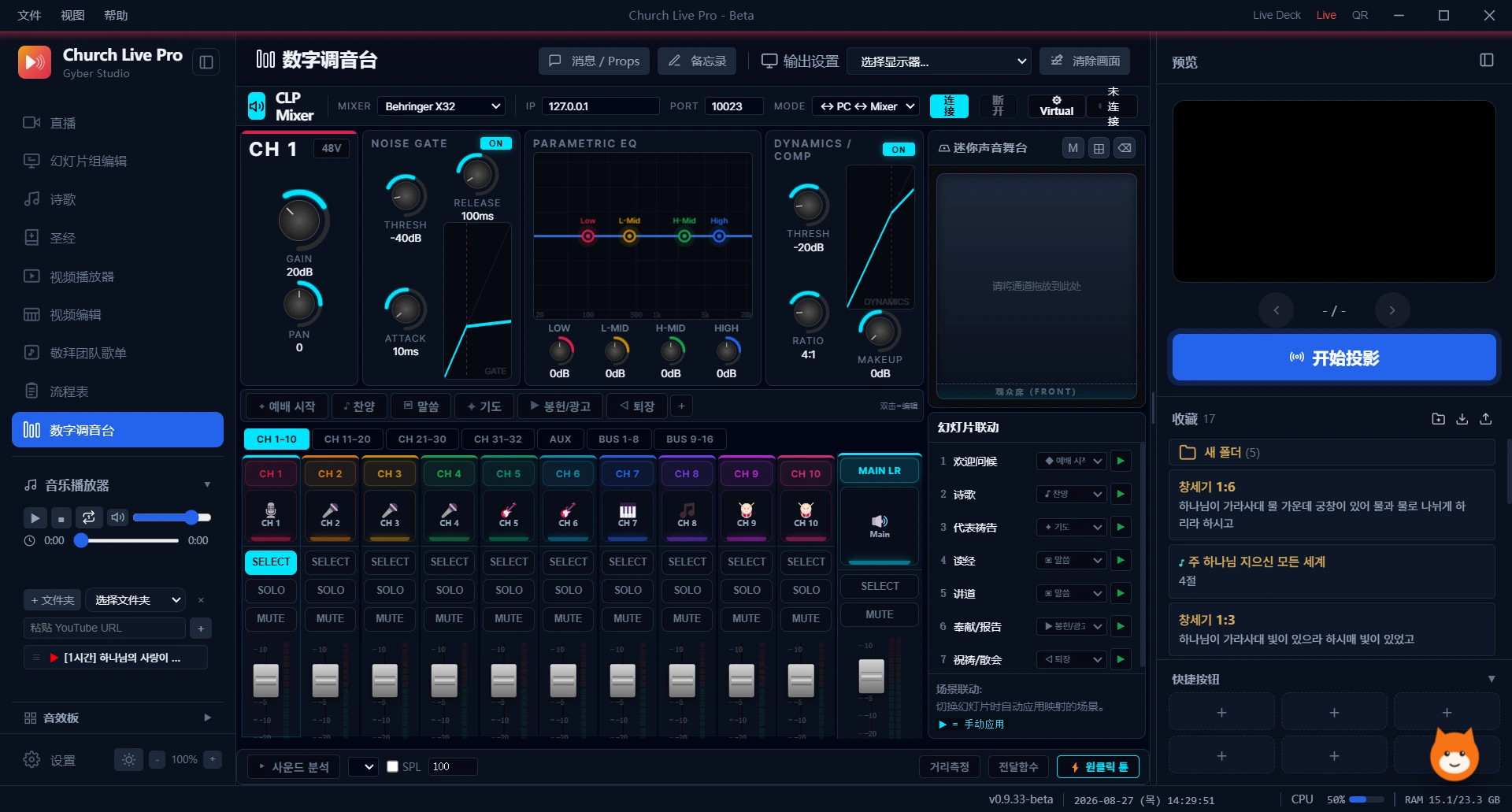Image resolution: width=1512 pixels, height=812 pixels.
Task: Click the CH 1 fader handle
Action: (266, 680)
